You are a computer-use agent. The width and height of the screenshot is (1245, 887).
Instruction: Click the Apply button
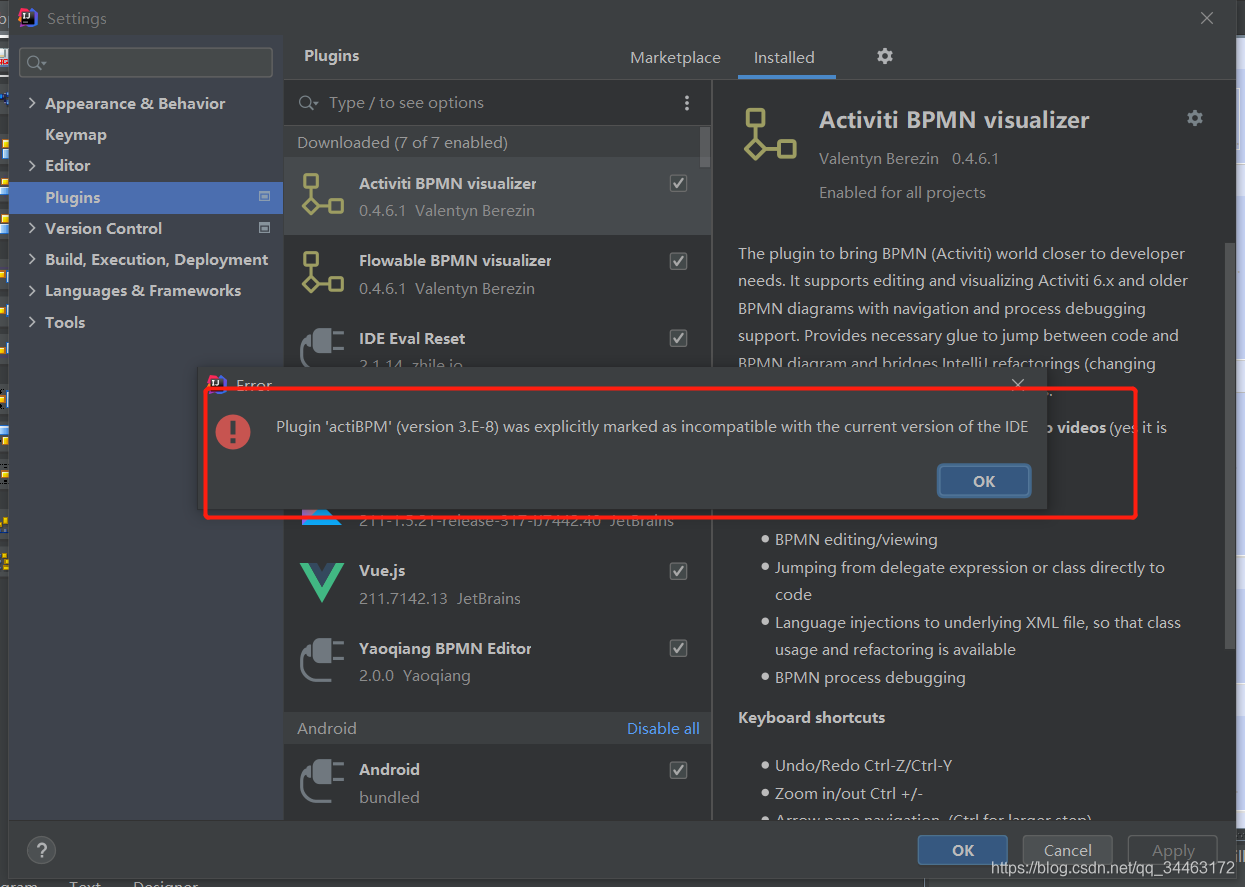click(1173, 850)
